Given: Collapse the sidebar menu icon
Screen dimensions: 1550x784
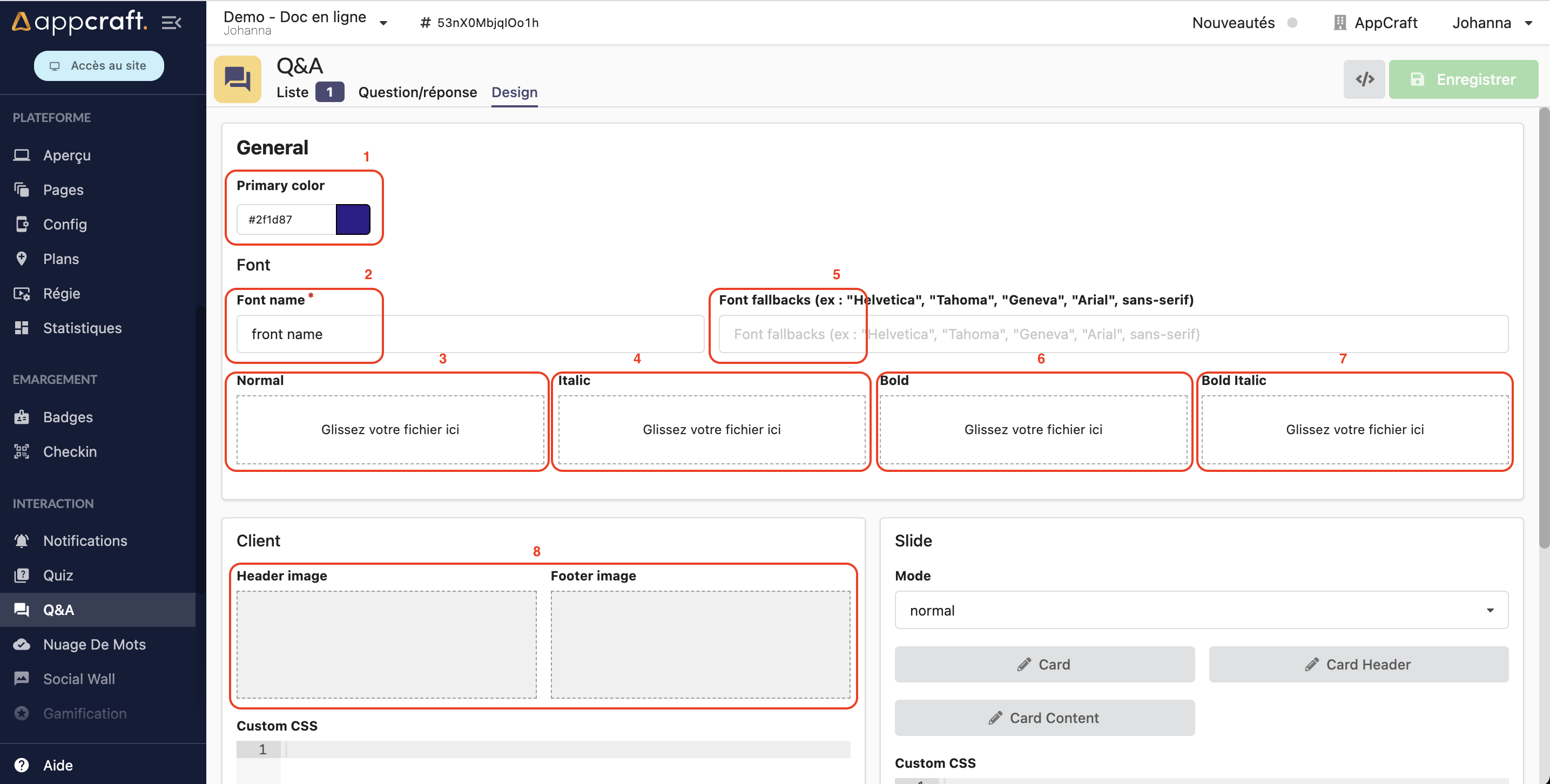Looking at the screenshot, I should point(172,22).
